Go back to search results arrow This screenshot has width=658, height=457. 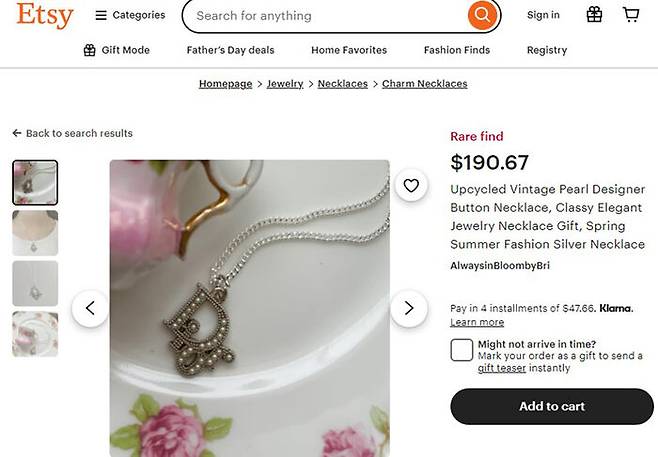(72, 133)
